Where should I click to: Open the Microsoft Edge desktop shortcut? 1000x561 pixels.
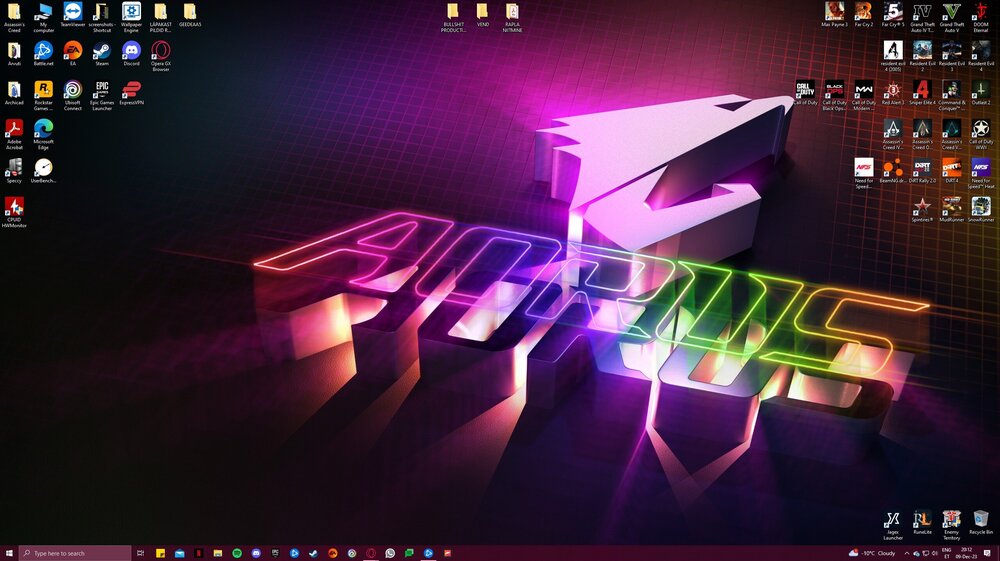click(43, 135)
